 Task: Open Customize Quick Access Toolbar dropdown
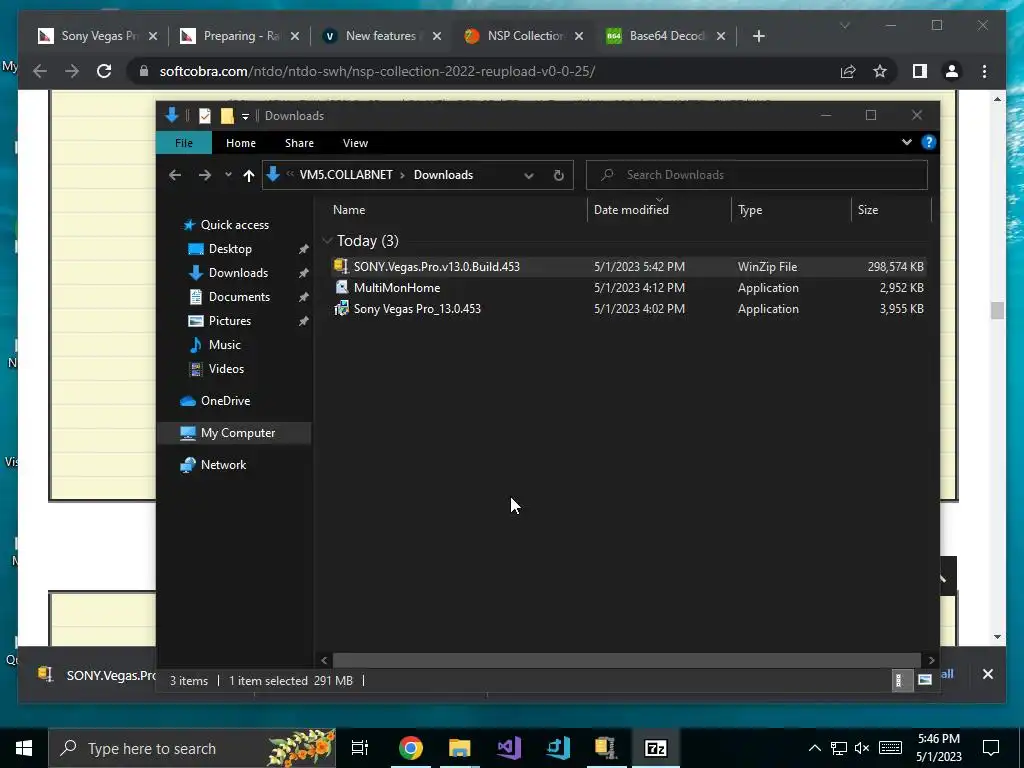[x=246, y=116]
